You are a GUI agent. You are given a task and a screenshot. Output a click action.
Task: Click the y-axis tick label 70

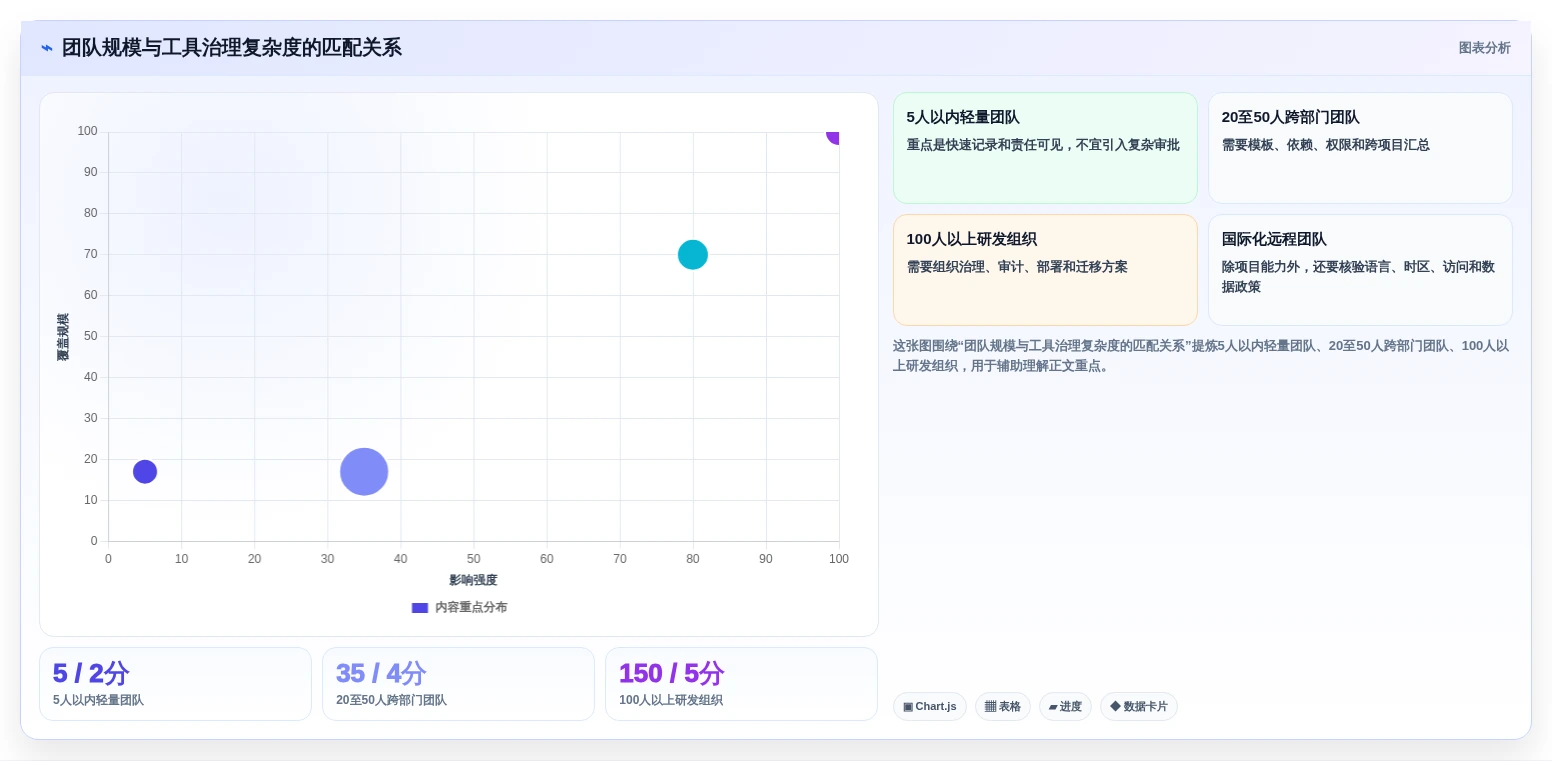click(x=91, y=254)
